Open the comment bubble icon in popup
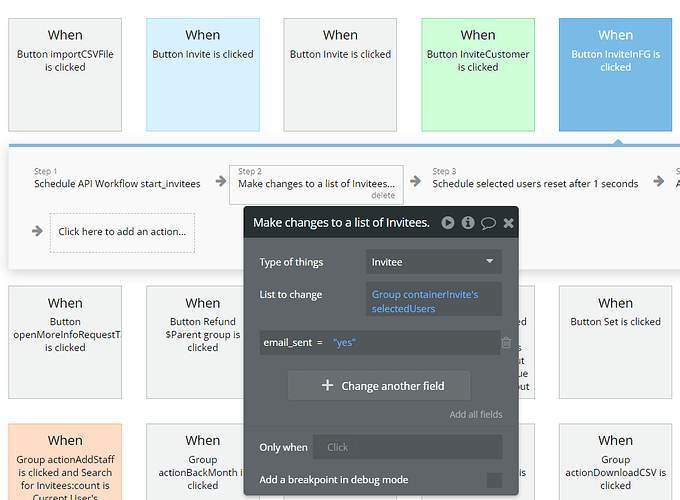The width and height of the screenshot is (680, 500). coord(488,223)
